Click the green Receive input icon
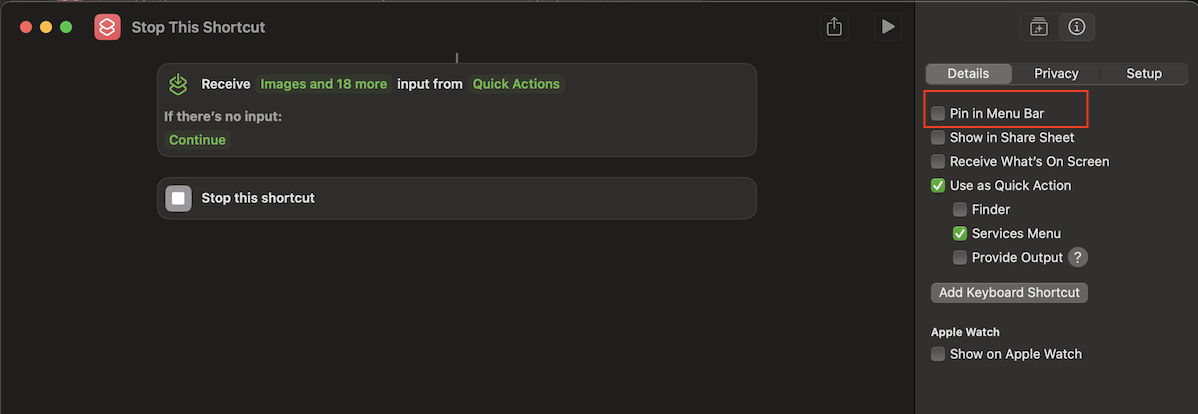 coord(179,84)
